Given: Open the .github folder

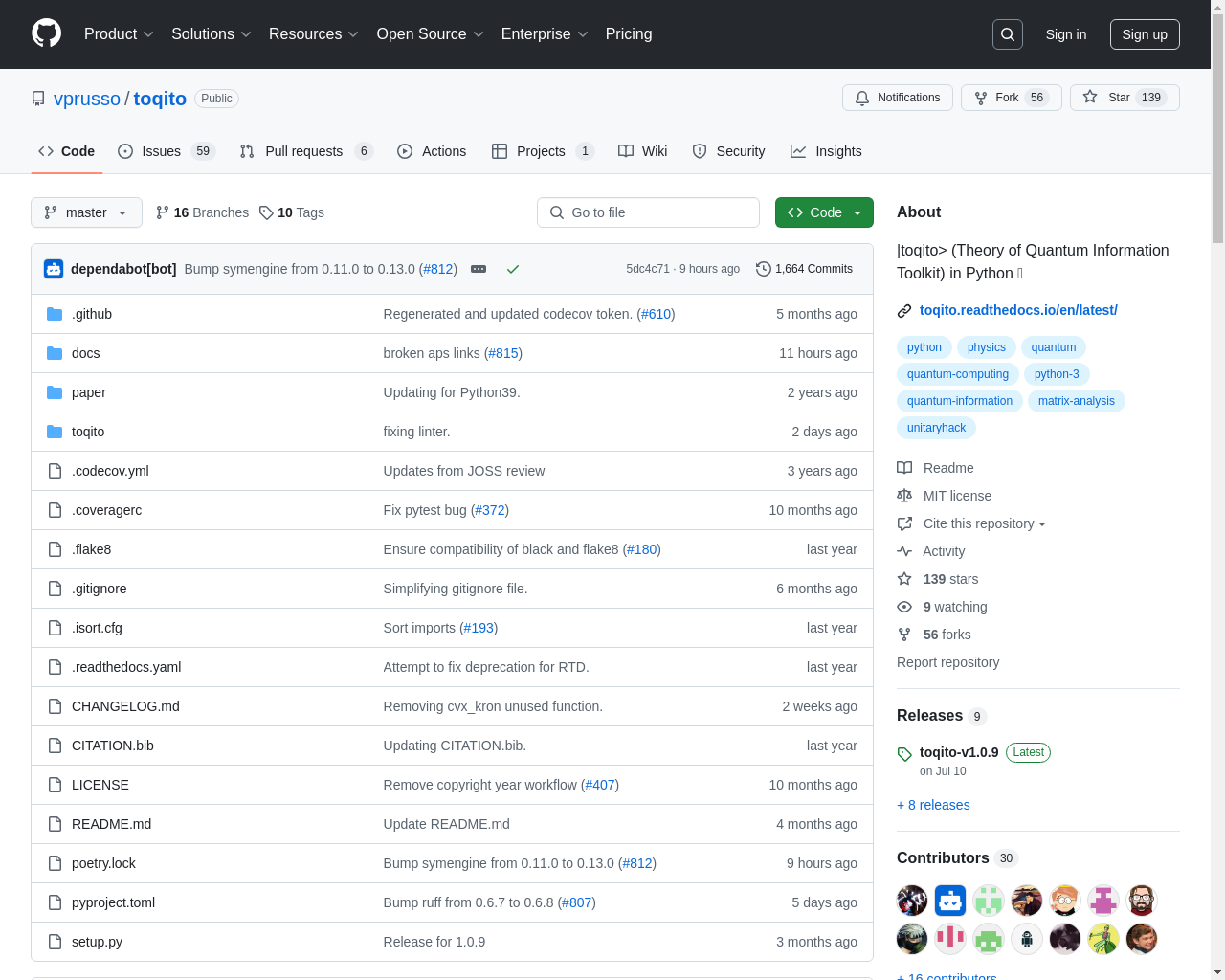Looking at the screenshot, I should pos(92,314).
